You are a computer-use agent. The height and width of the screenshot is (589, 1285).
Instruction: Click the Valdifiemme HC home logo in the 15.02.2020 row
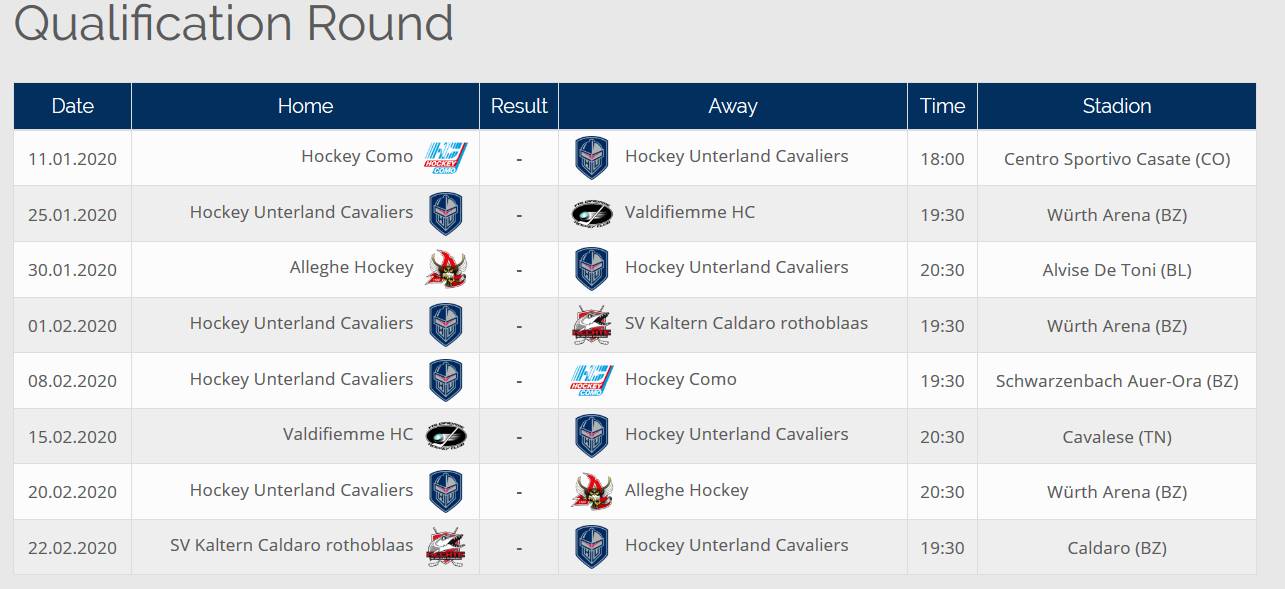pyautogui.click(x=446, y=436)
